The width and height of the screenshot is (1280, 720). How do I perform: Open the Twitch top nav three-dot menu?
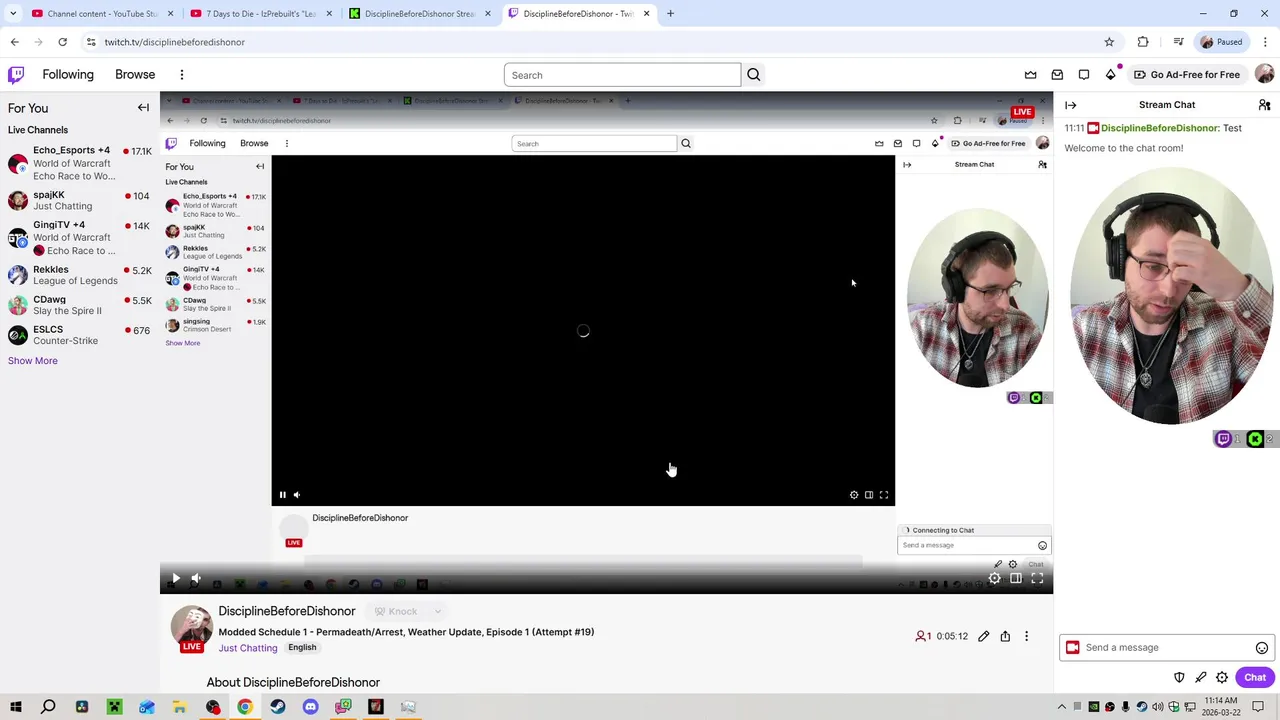click(x=182, y=75)
